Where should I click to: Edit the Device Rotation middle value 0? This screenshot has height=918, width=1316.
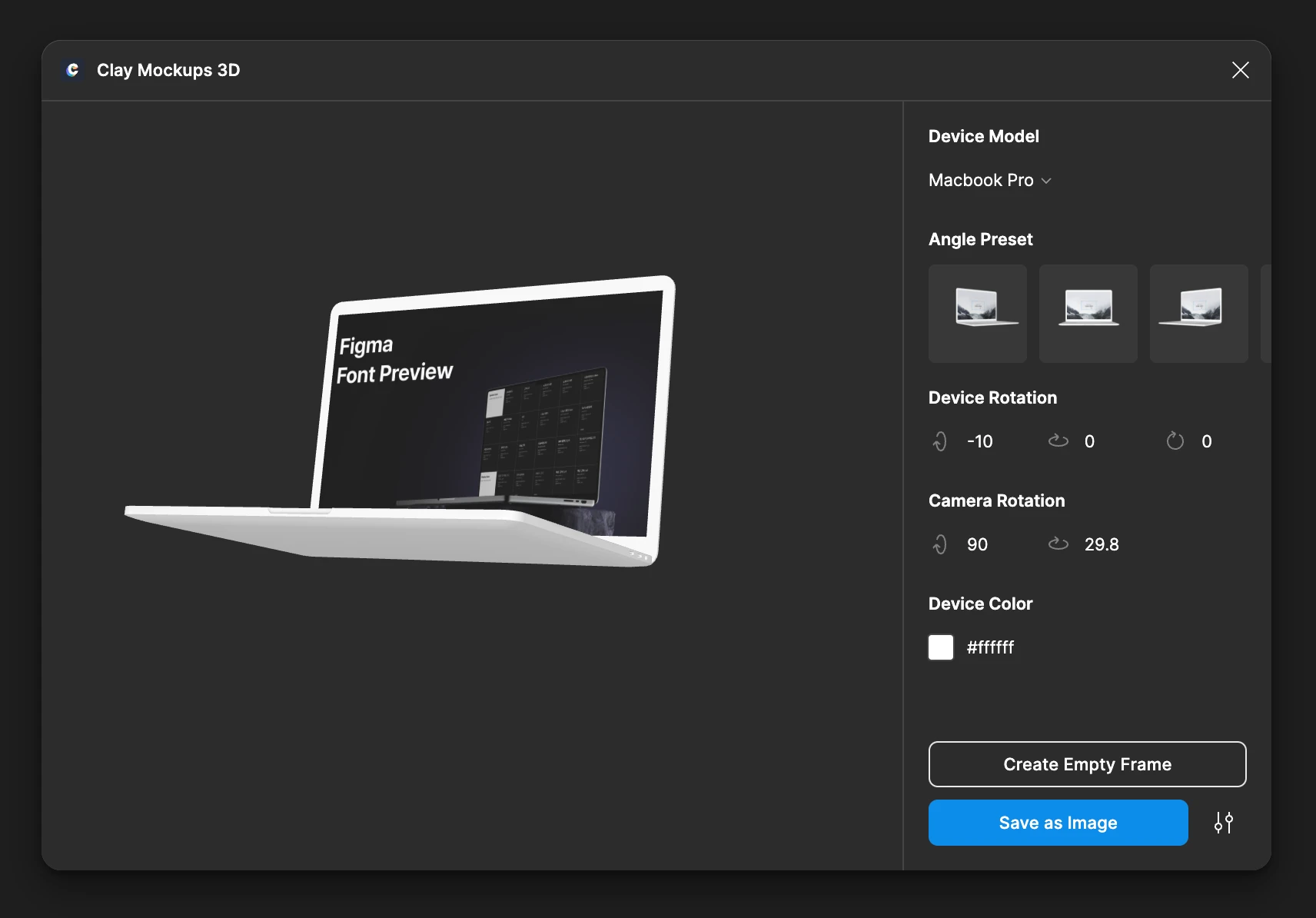pyautogui.click(x=1089, y=441)
